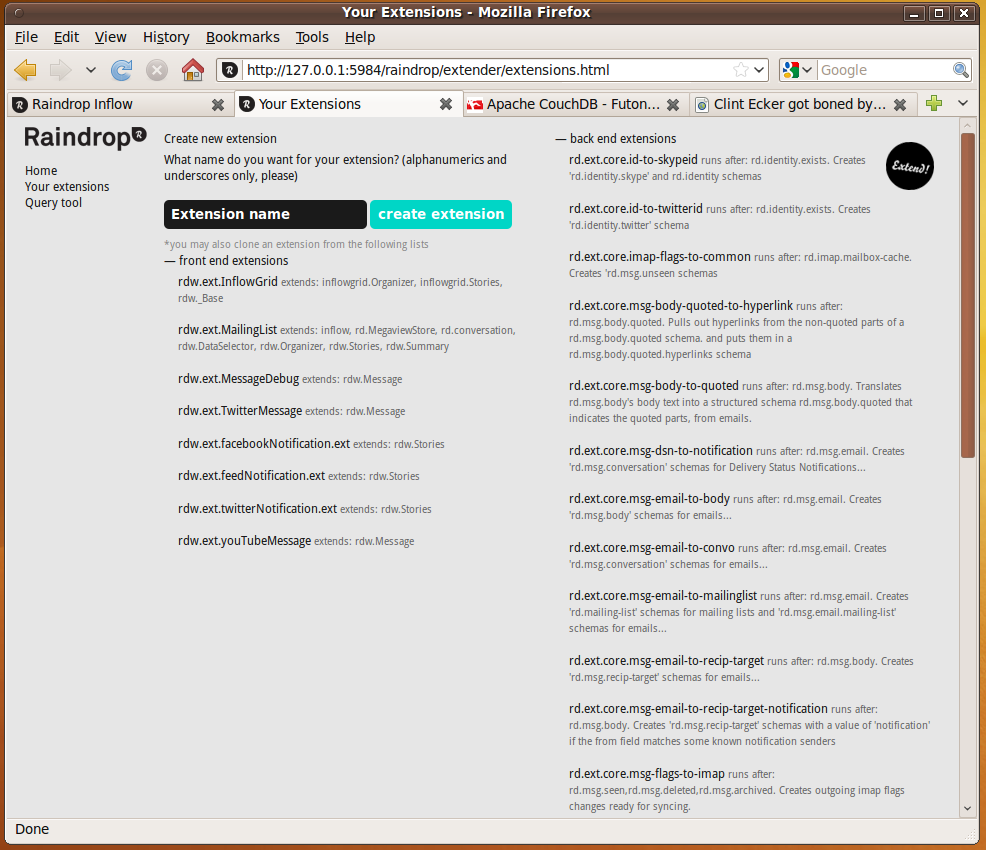This screenshot has width=986, height=850.
Task: Open the Edit menu
Action: [66, 37]
